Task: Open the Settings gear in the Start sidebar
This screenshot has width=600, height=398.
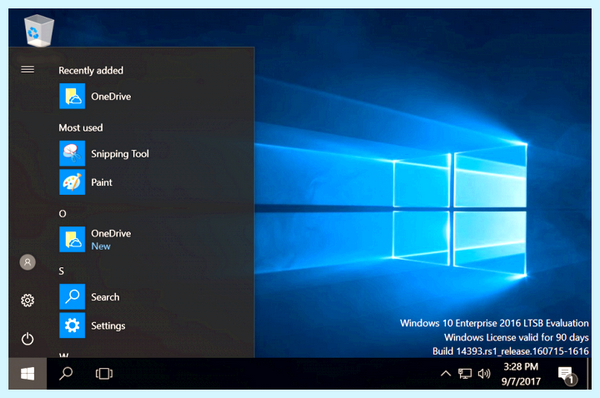Action: pyautogui.click(x=28, y=300)
